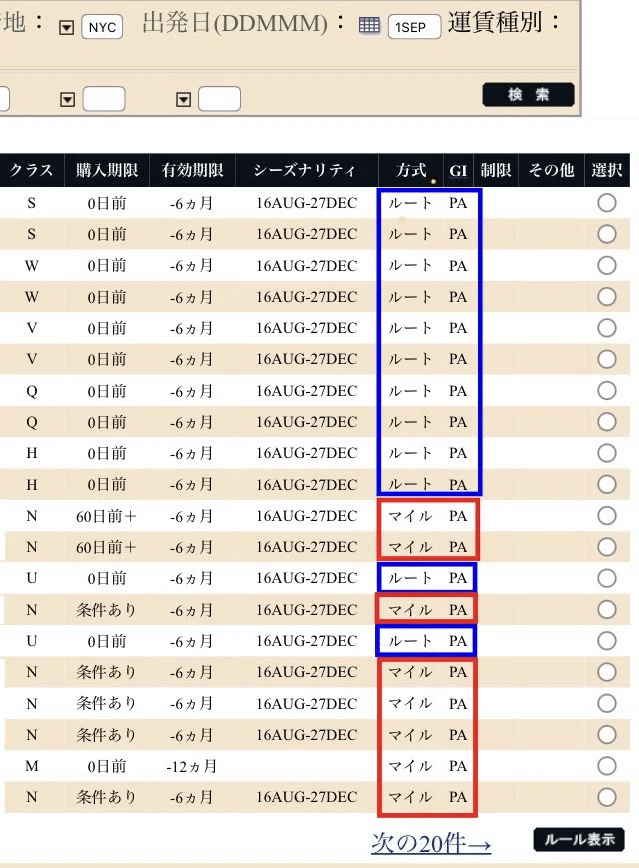This screenshot has height=868, width=639.
Task: Select radio button for last N 条件あり row
Action: tap(607, 797)
